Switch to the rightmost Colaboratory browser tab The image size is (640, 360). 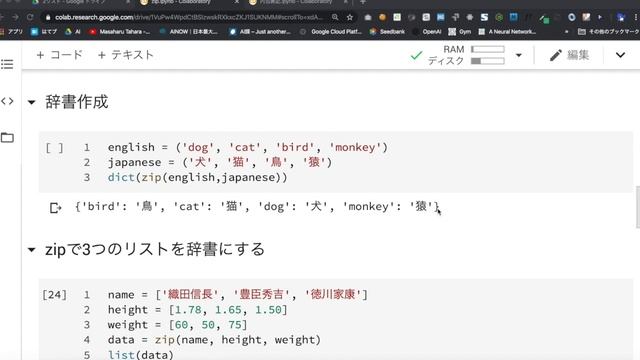click(x=298, y=2)
